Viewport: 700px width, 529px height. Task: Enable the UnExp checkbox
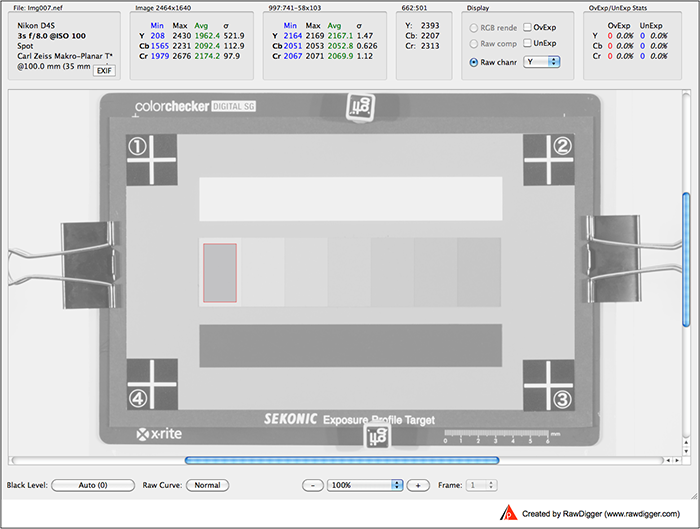[527, 43]
